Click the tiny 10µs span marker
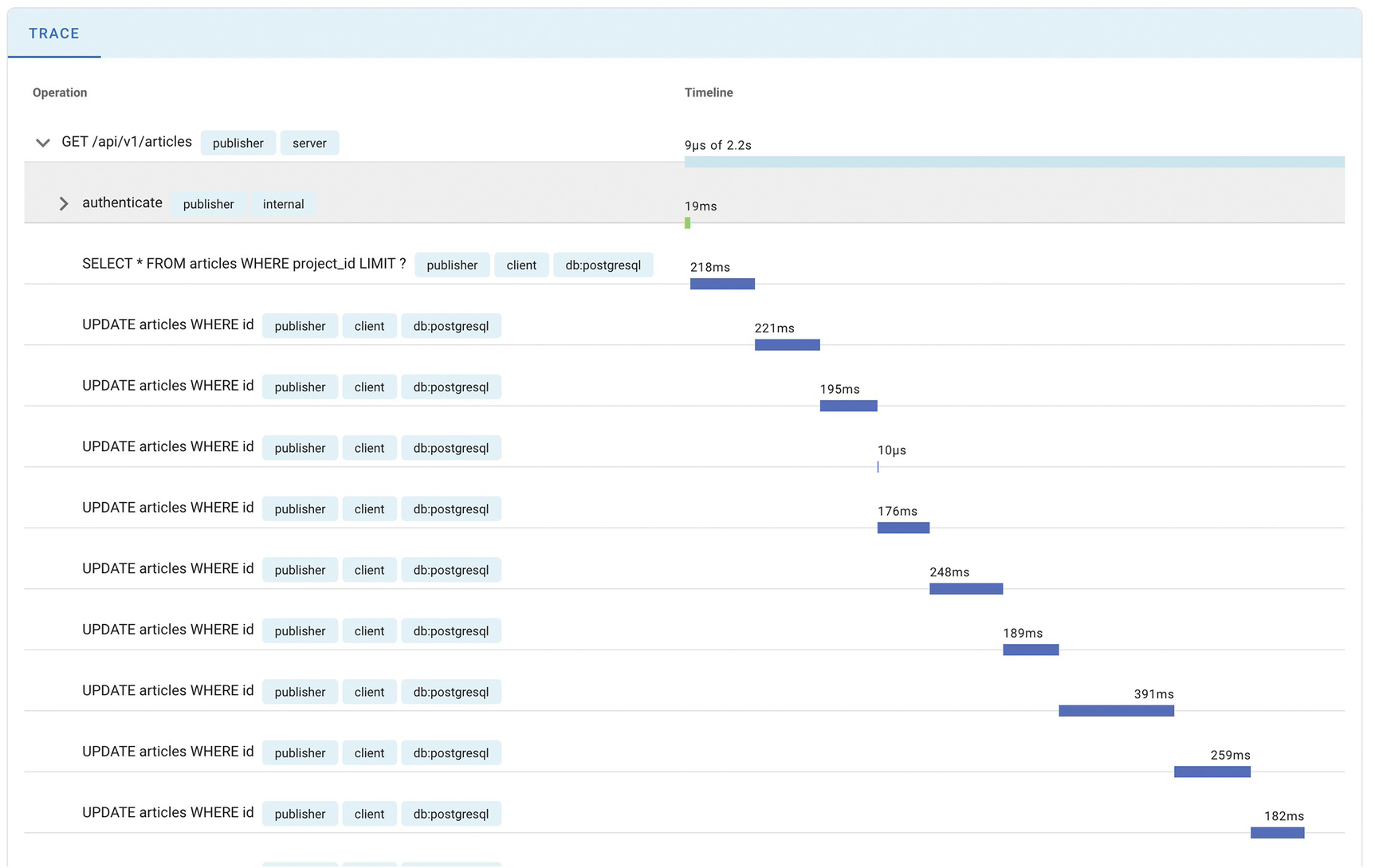Screen dimensions: 1375x868 coord(878,467)
